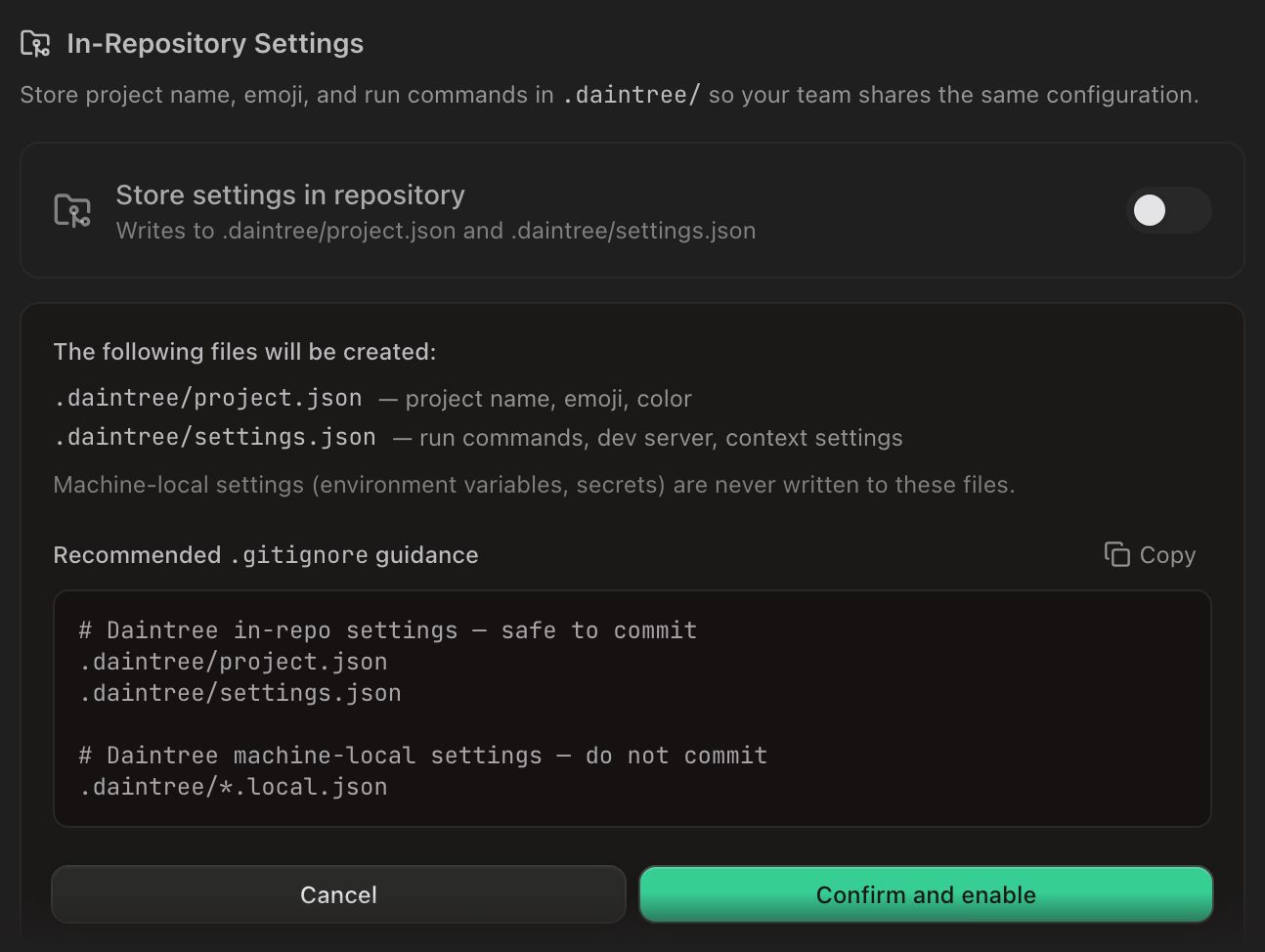Image resolution: width=1265 pixels, height=952 pixels.
Task: Click the In-Repository Settings heading
Action: tap(215, 44)
